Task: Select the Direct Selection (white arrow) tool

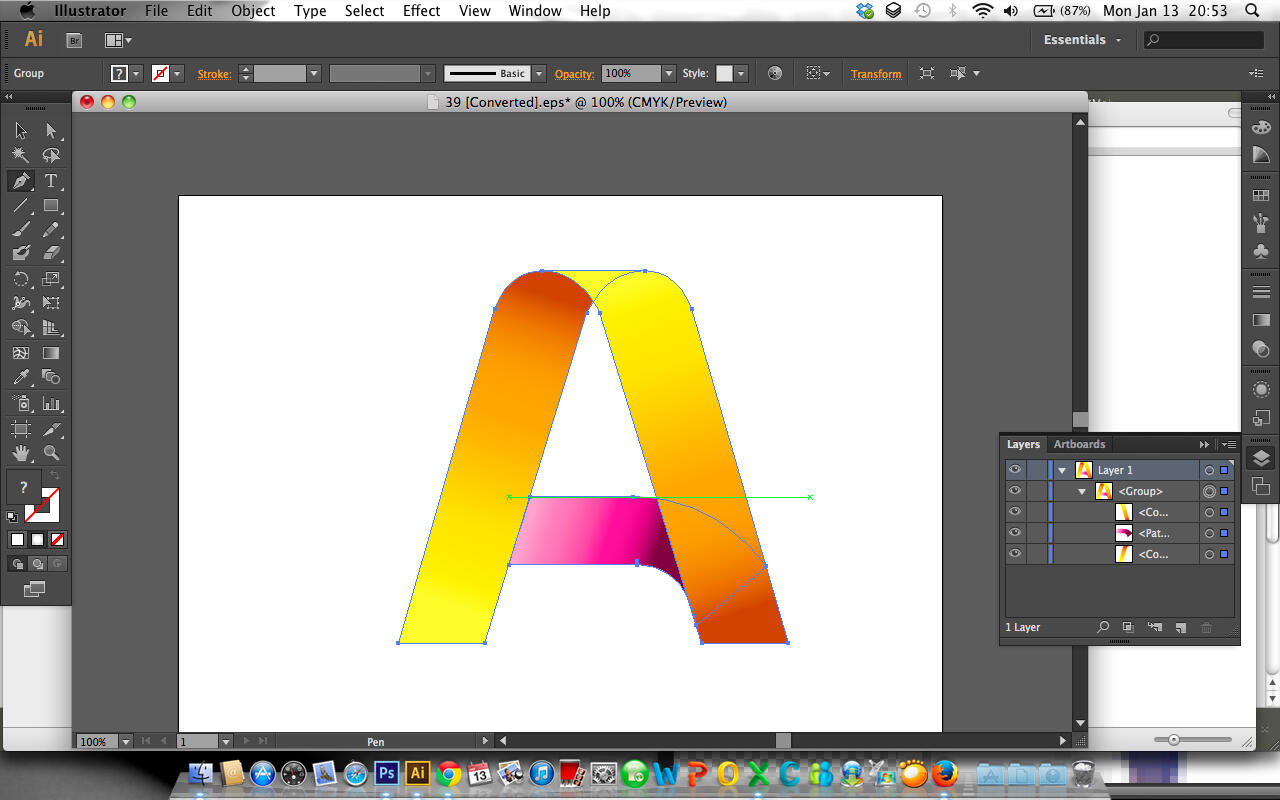Action: pyautogui.click(x=51, y=131)
